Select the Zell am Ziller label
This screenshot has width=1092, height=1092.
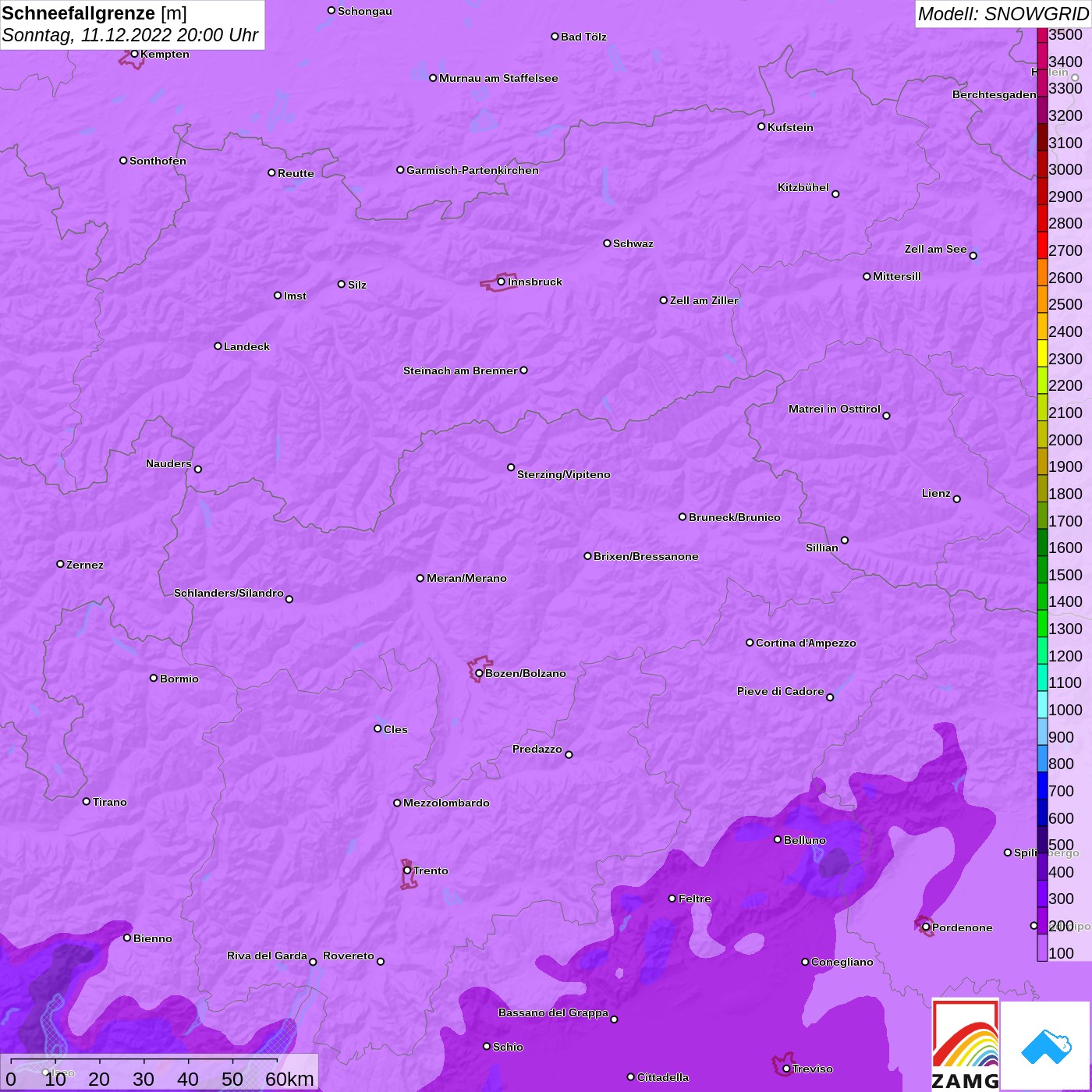(x=704, y=300)
